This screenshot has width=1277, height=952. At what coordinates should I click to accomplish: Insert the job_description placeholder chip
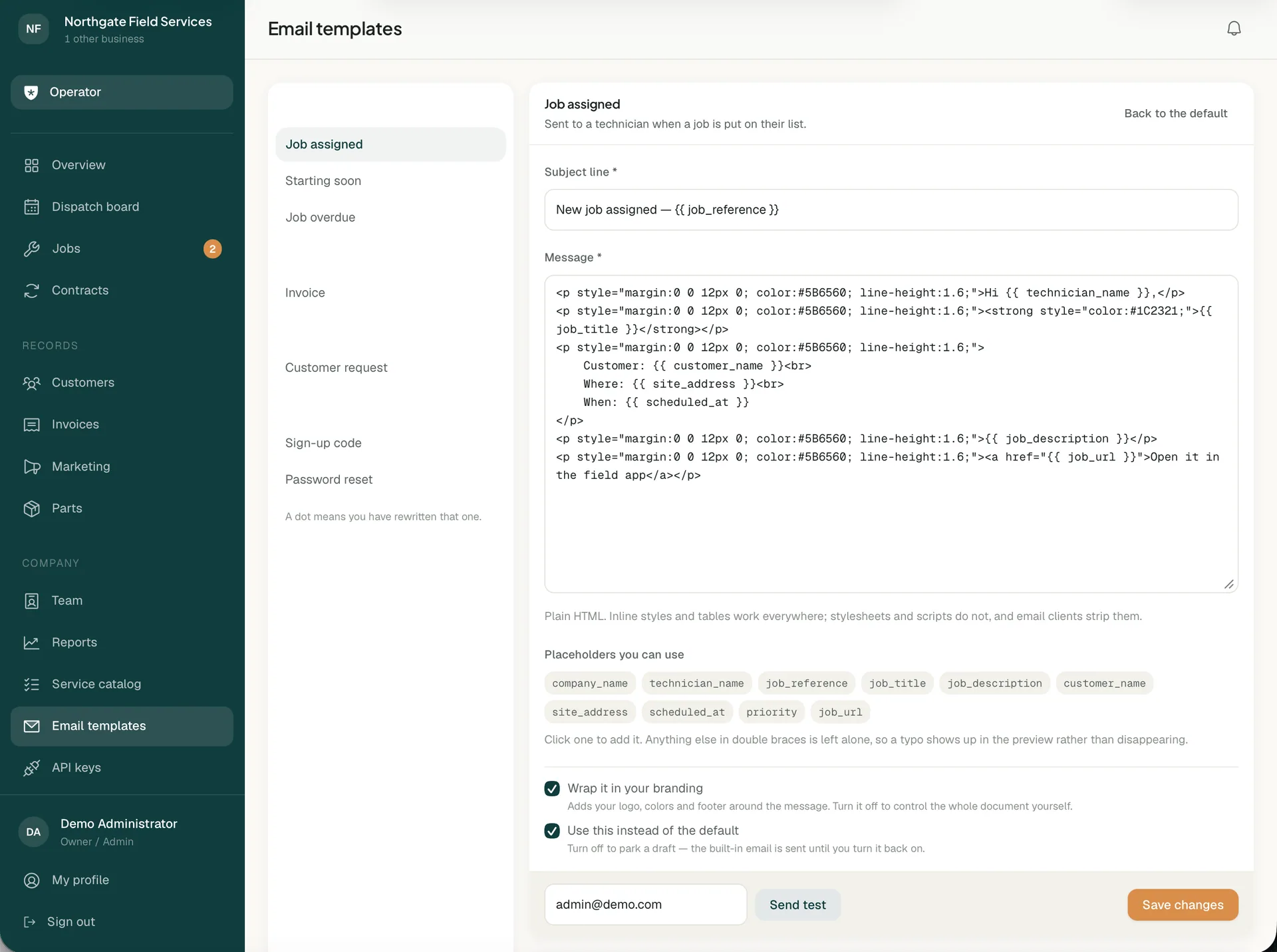[994, 683]
